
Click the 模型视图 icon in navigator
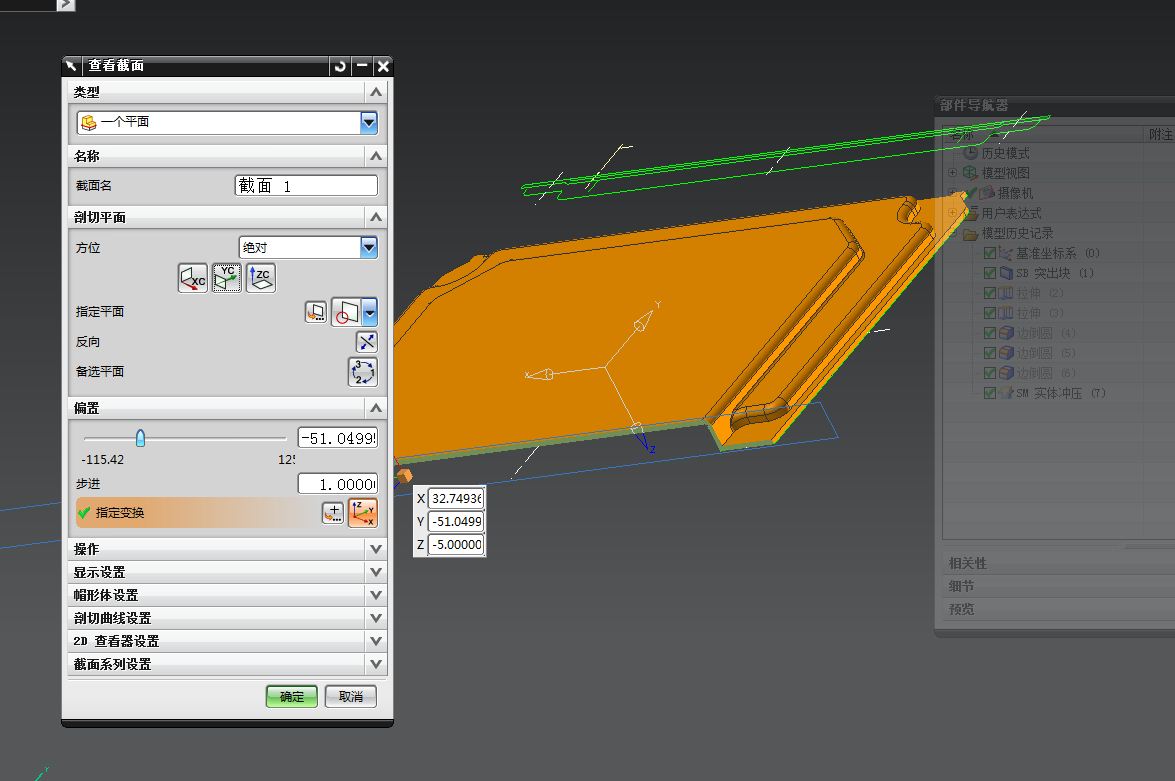click(x=970, y=172)
